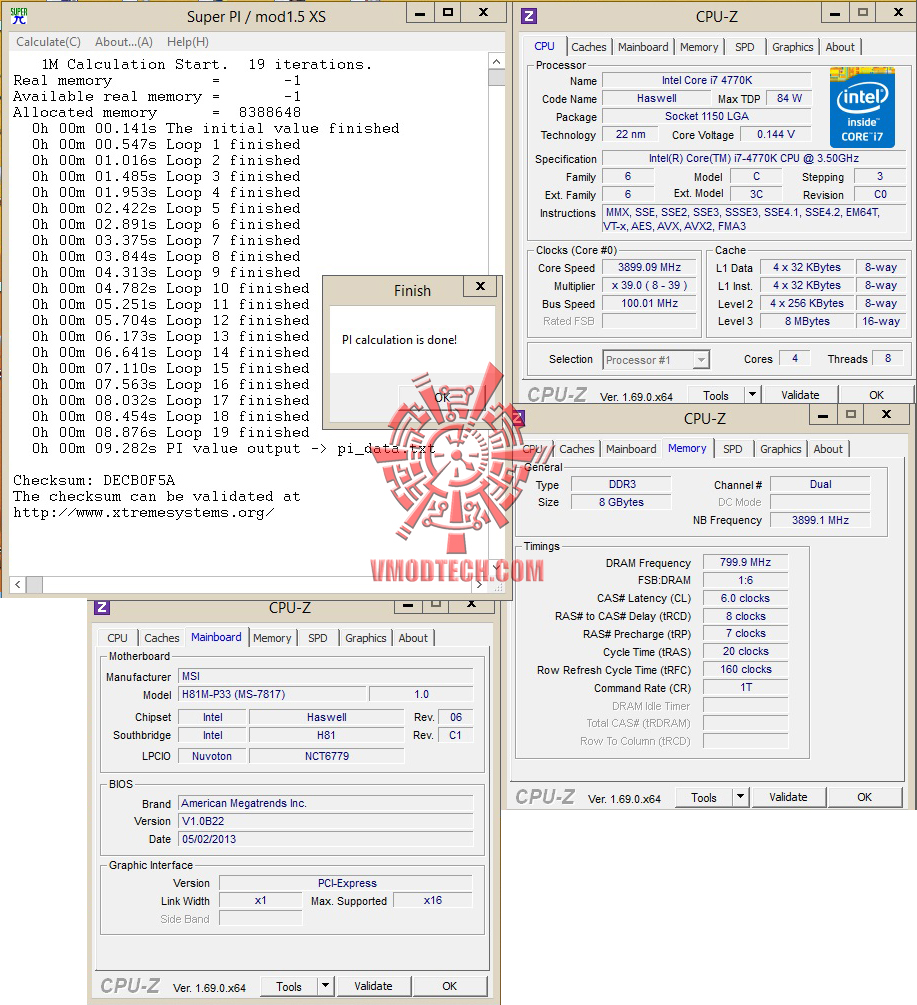The height and width of the screenshot is (1005, 917).
Task: Click the PI value output pi_data.txt line
Action: 233,449
